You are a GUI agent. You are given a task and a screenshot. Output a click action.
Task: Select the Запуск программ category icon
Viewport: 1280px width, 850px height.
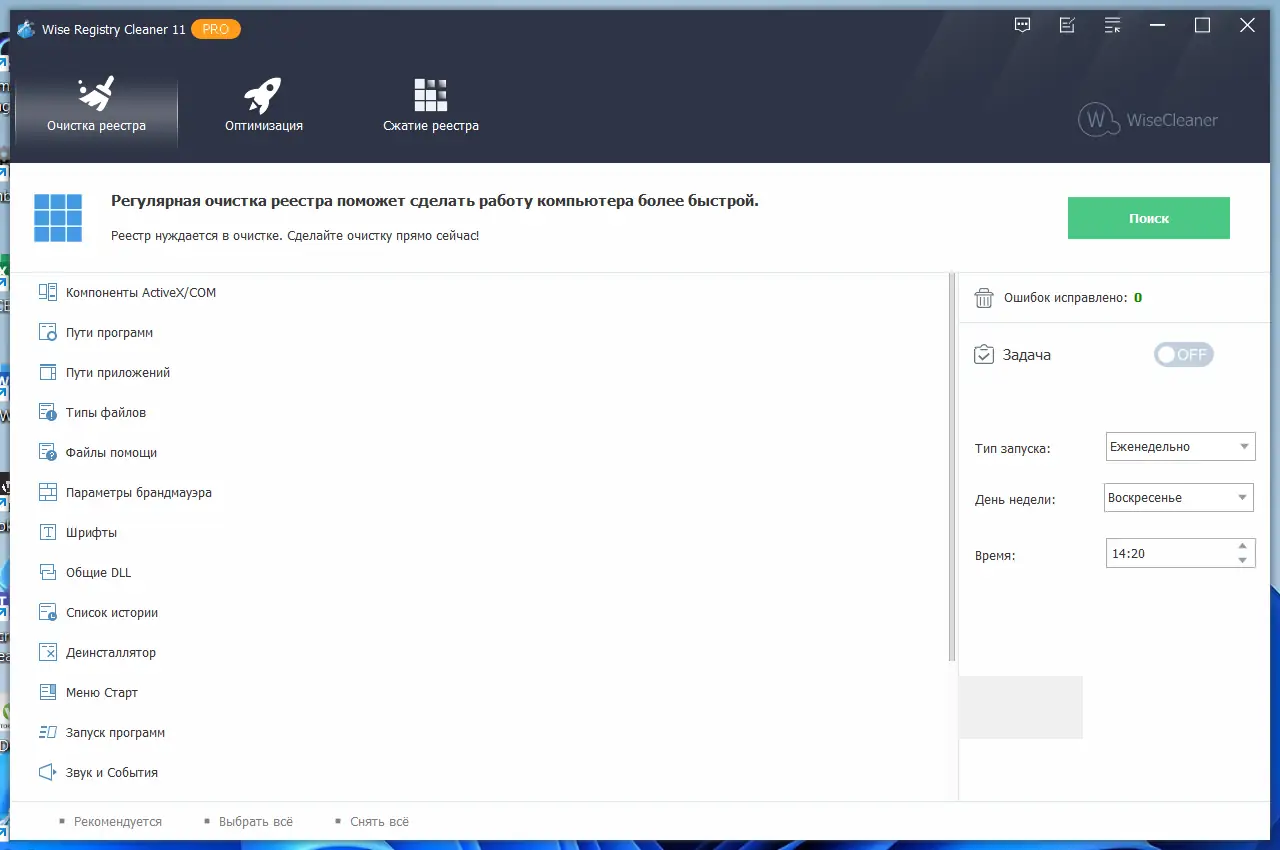click(48, 732)
